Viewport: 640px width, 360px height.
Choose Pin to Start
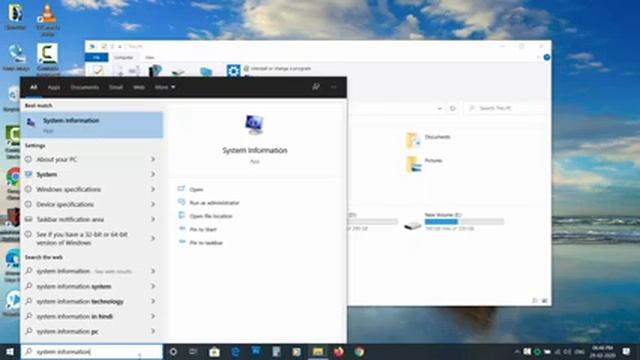[202, 229]
